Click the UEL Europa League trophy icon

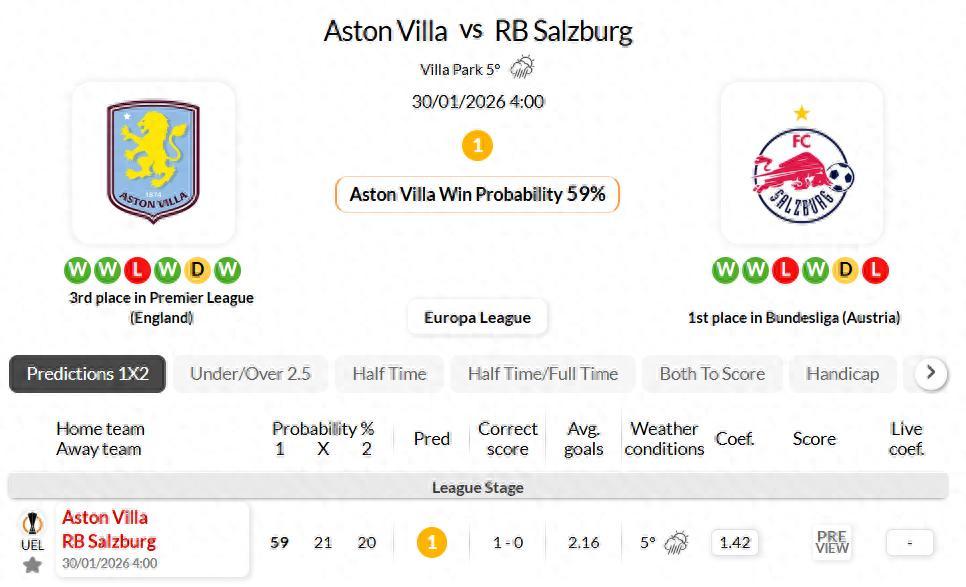click(32, 524)
